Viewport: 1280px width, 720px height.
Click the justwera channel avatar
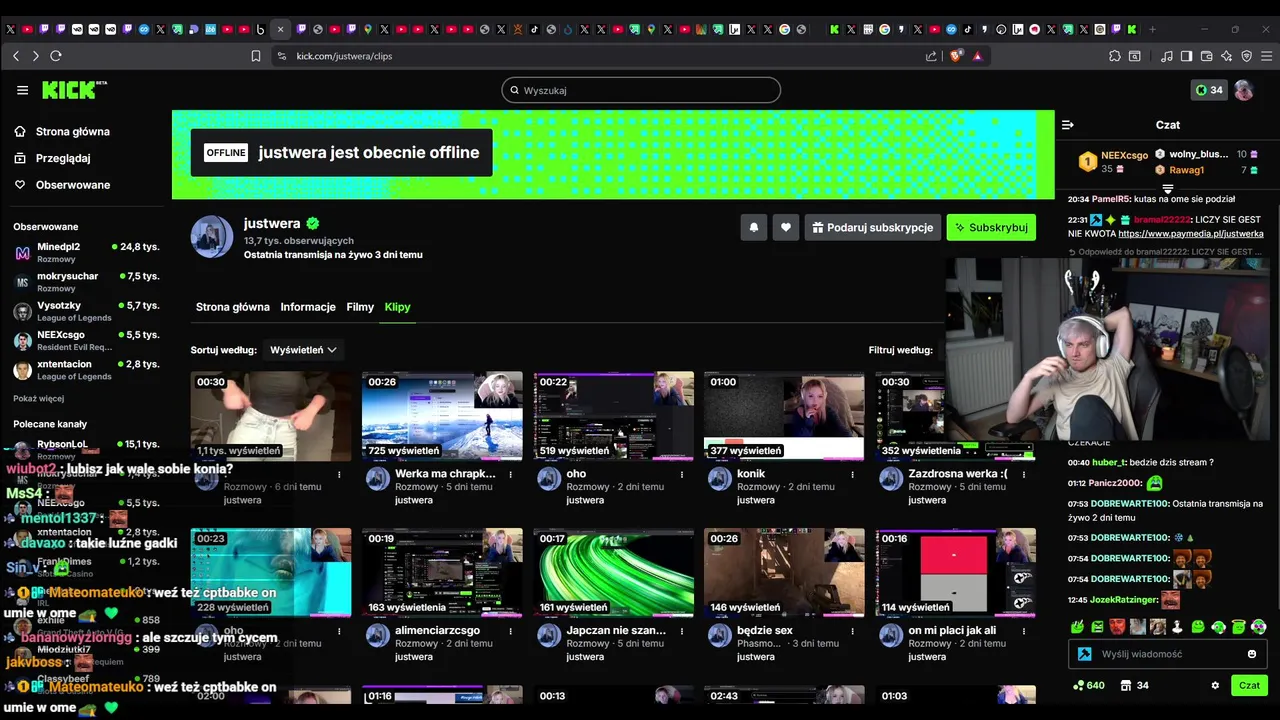pos(212,236)
